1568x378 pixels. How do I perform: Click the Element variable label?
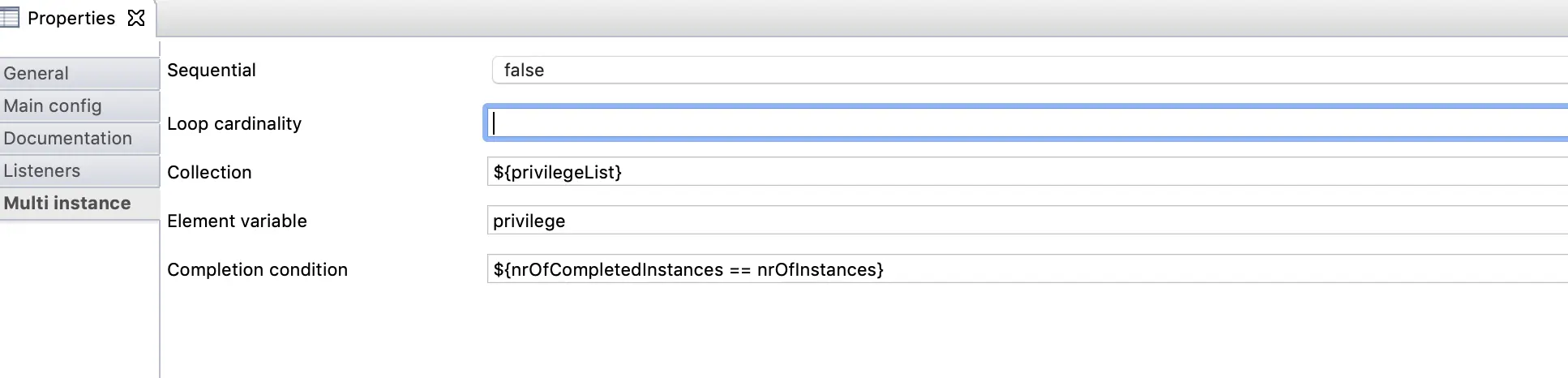point(237,221)
